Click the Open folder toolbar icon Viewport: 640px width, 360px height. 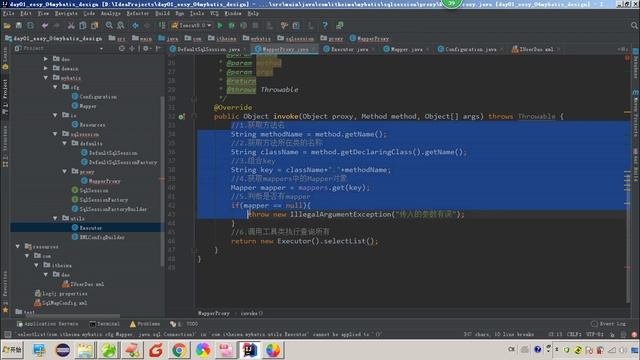[x=7, y=26]
